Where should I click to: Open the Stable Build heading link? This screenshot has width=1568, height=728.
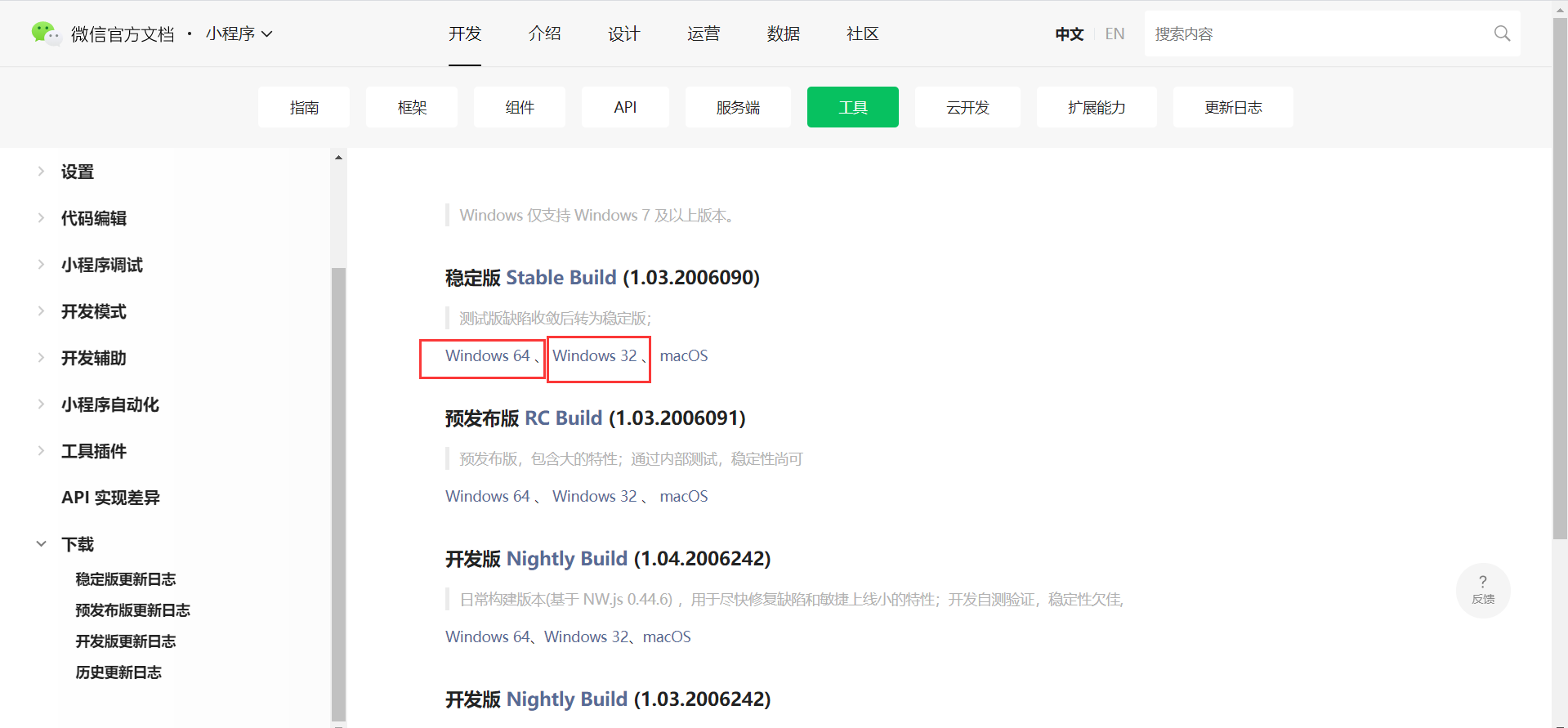pos(561,277)
